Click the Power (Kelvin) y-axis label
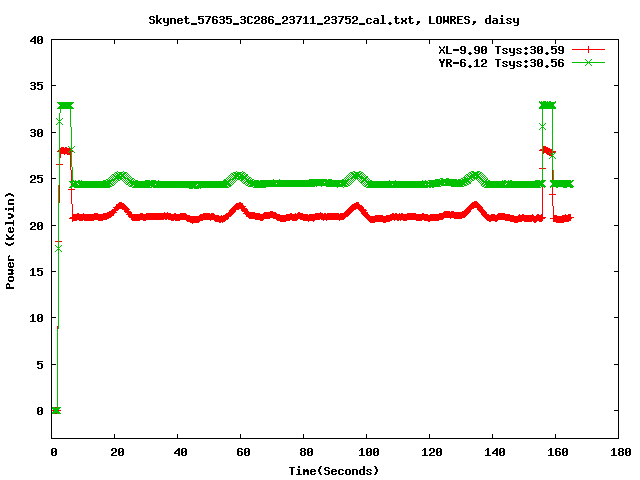This screenshot has height=480, width=640. [x=10, y=240]
